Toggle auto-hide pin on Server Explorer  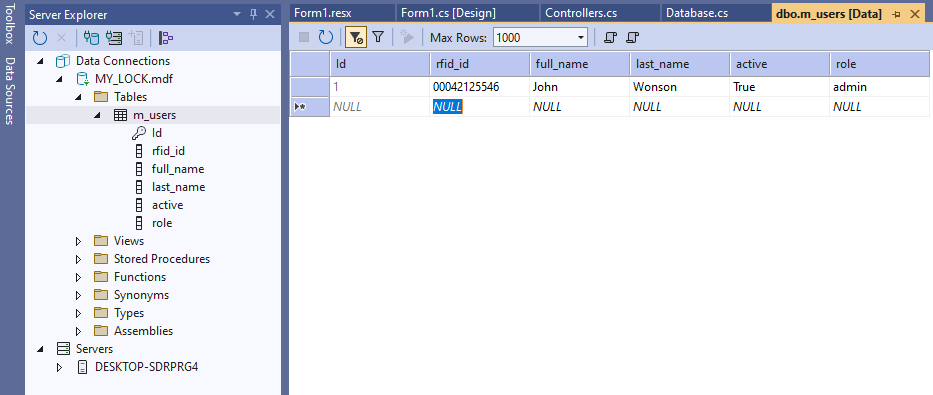click(253, 14)
